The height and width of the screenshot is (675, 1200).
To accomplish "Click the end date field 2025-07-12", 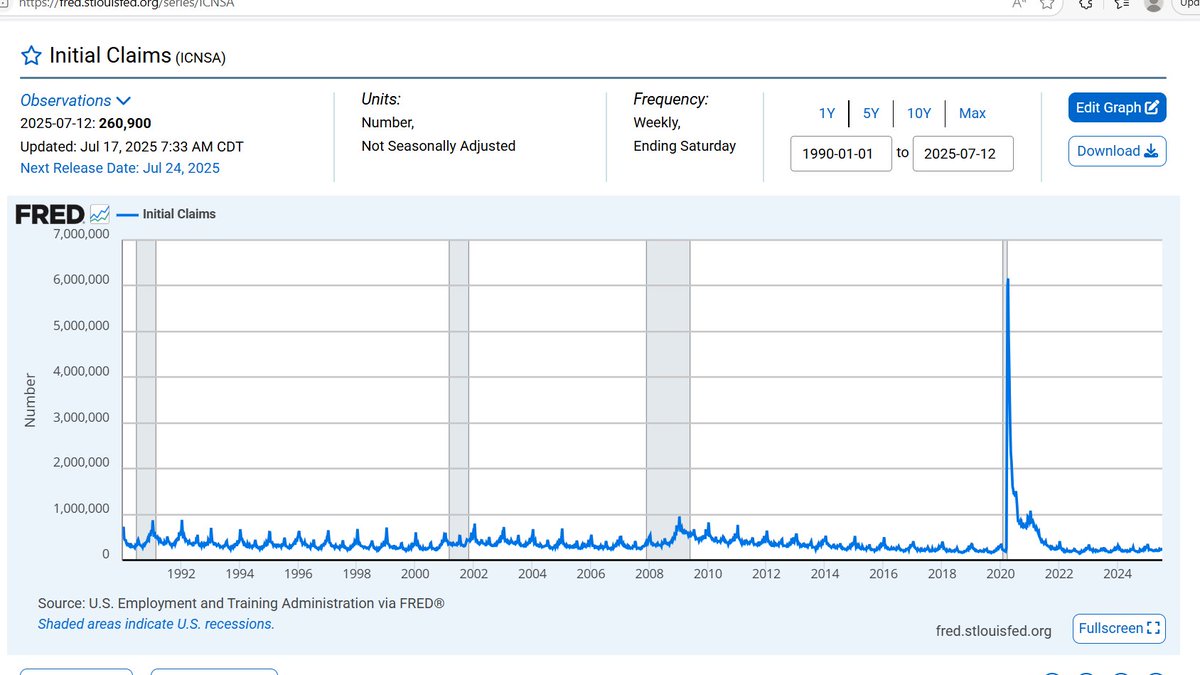I will (963, 154).
